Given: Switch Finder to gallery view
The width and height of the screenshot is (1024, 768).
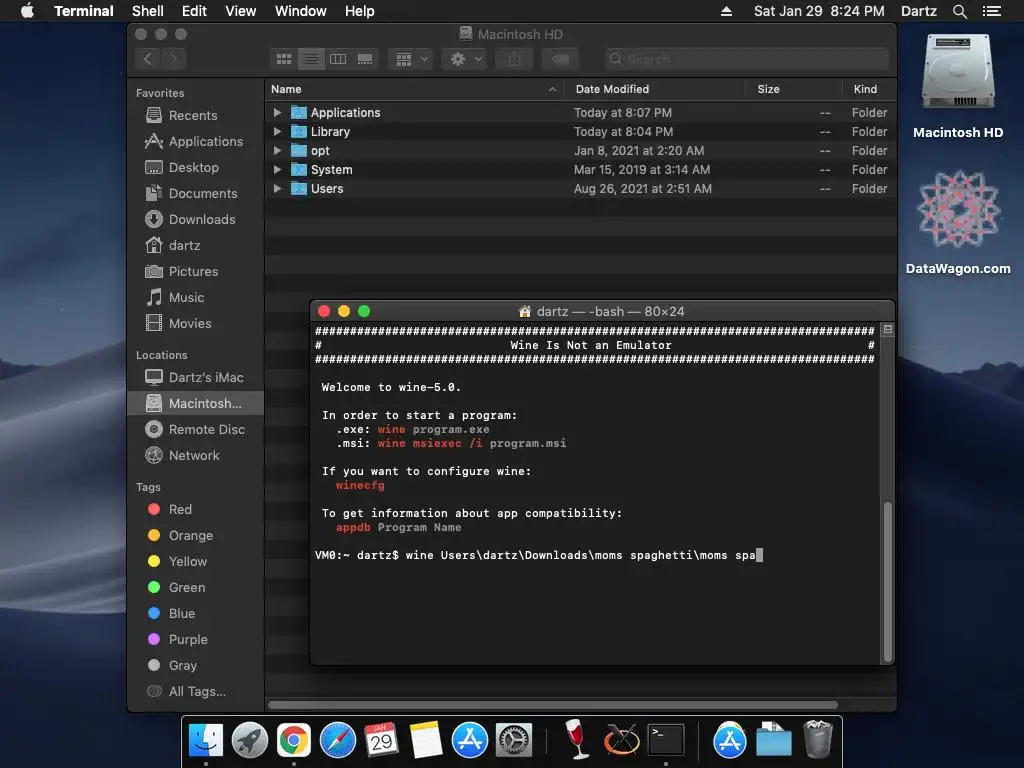Looking at the screenshot, I should tap(365, 59).
